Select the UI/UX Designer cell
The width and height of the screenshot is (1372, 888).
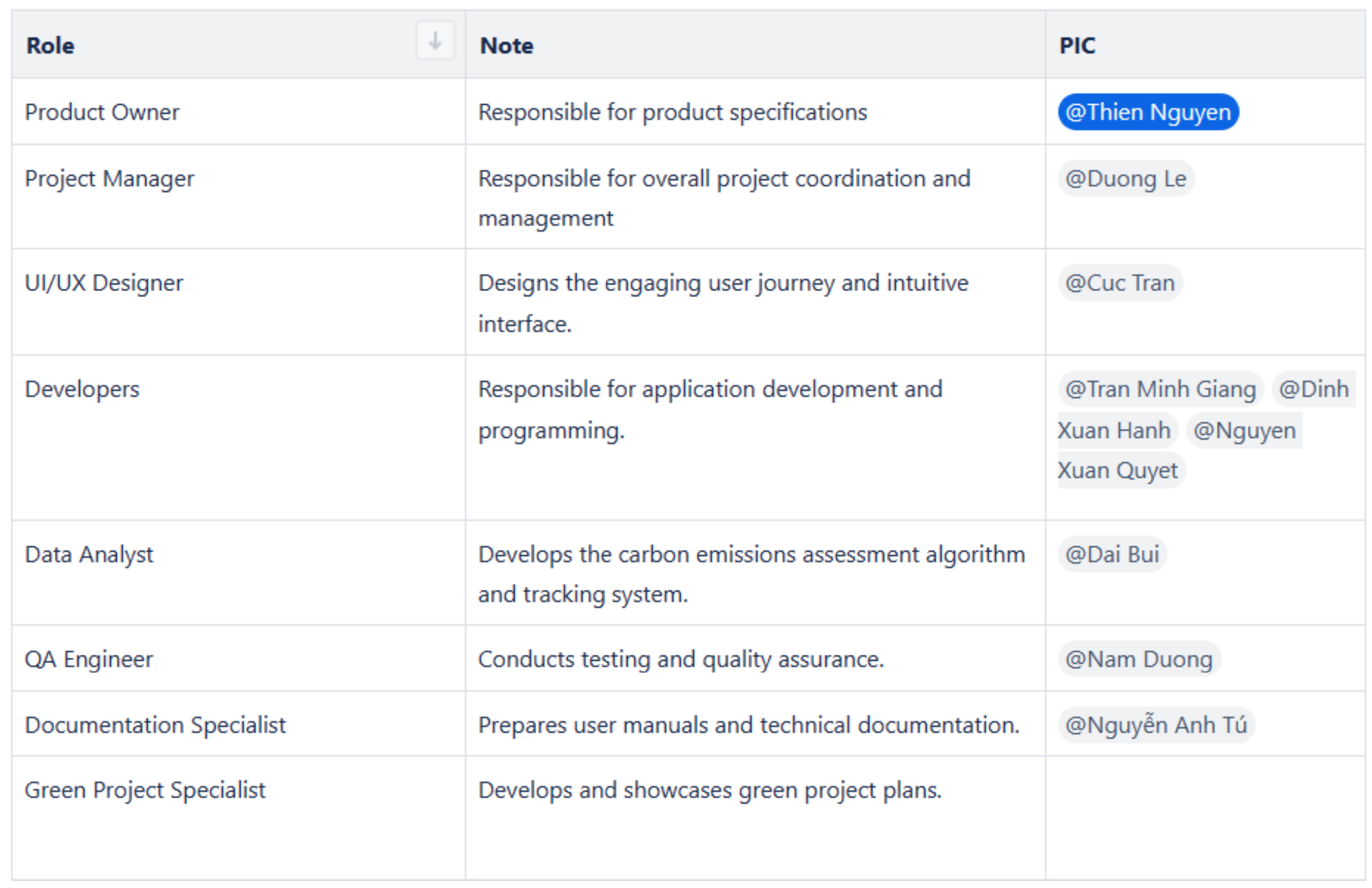(104, 283)
